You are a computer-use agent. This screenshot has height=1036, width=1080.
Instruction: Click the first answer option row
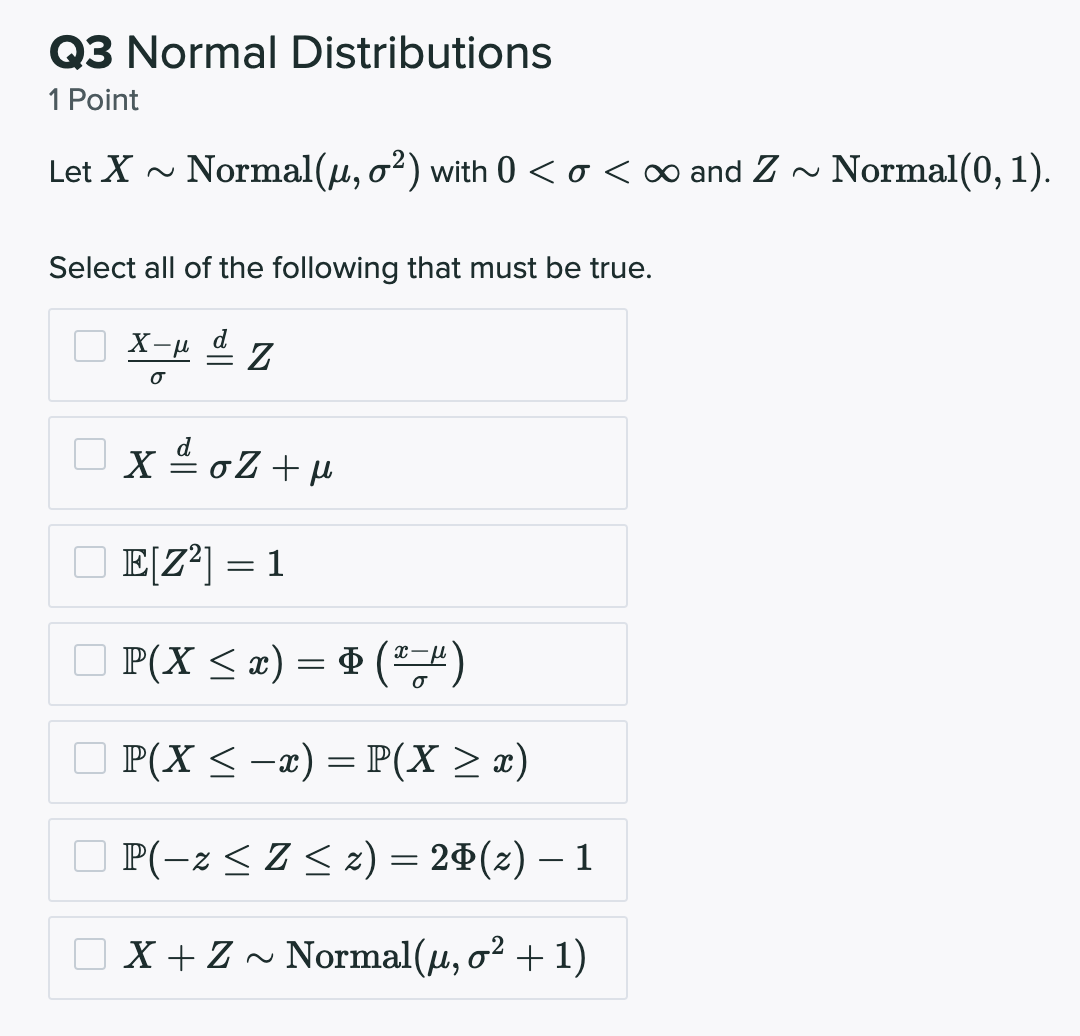(337, 355)
